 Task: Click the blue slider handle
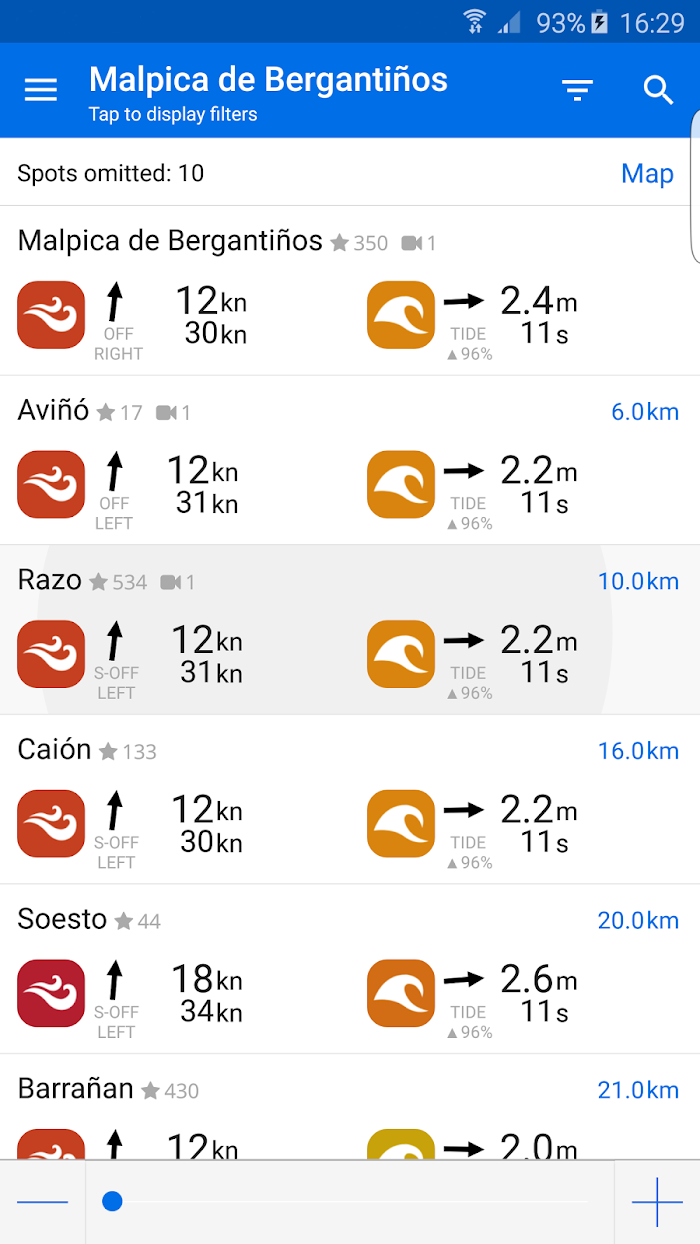coord(112,1201)
